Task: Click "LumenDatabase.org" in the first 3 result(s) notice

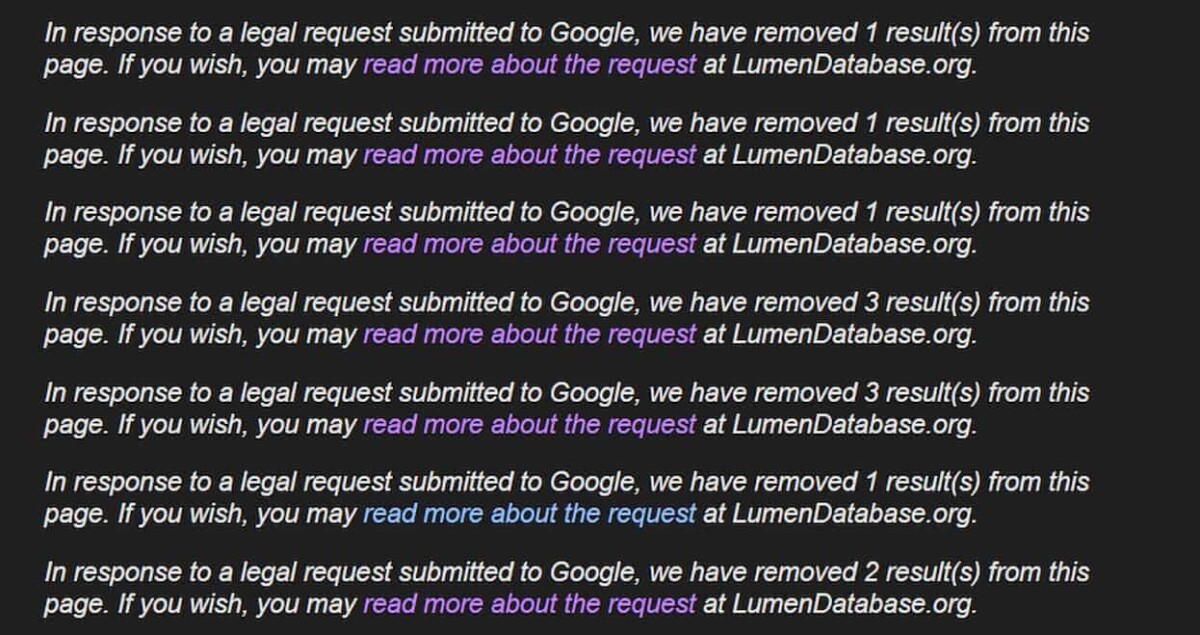Action: 853,335
